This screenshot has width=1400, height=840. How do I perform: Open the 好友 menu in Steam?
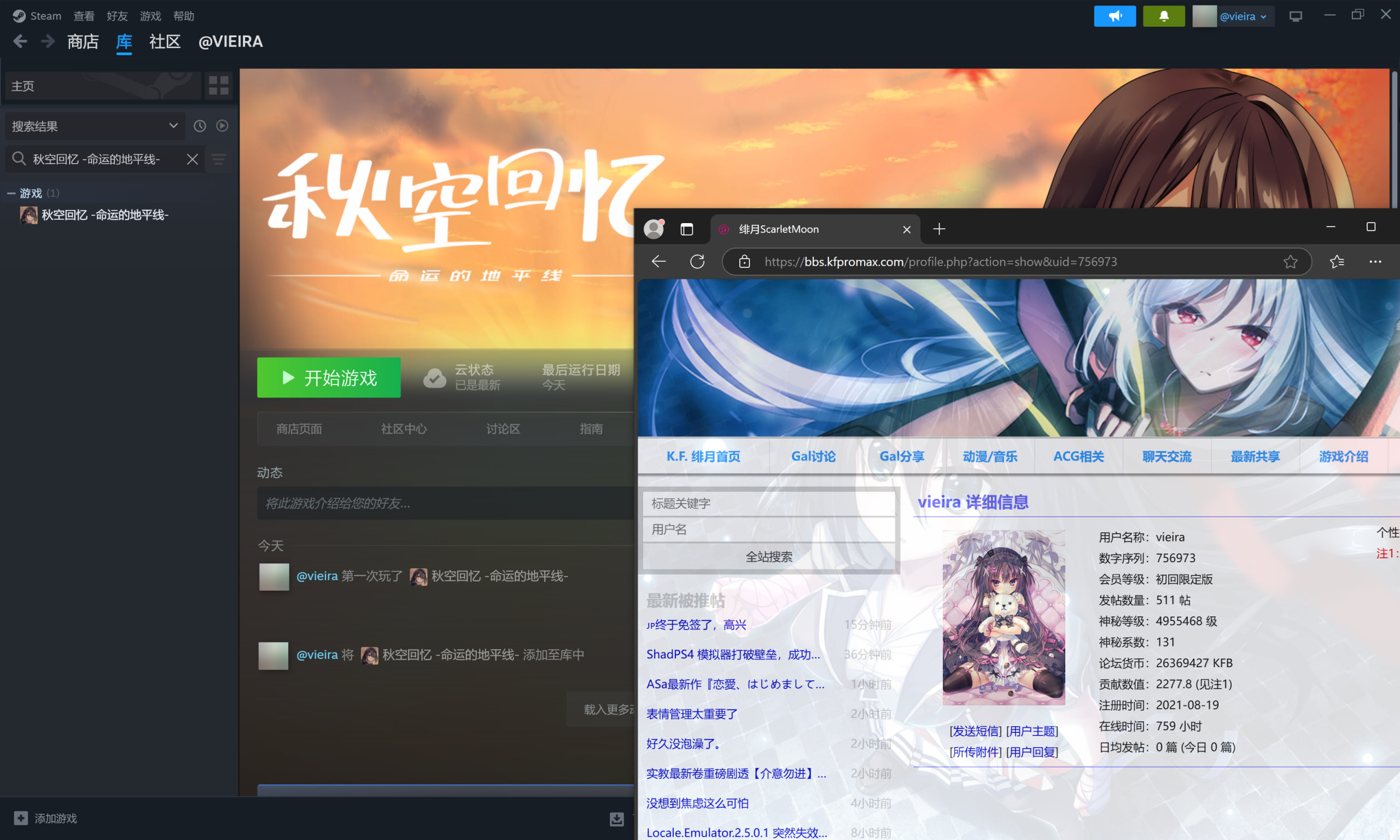tap(117, 16)
